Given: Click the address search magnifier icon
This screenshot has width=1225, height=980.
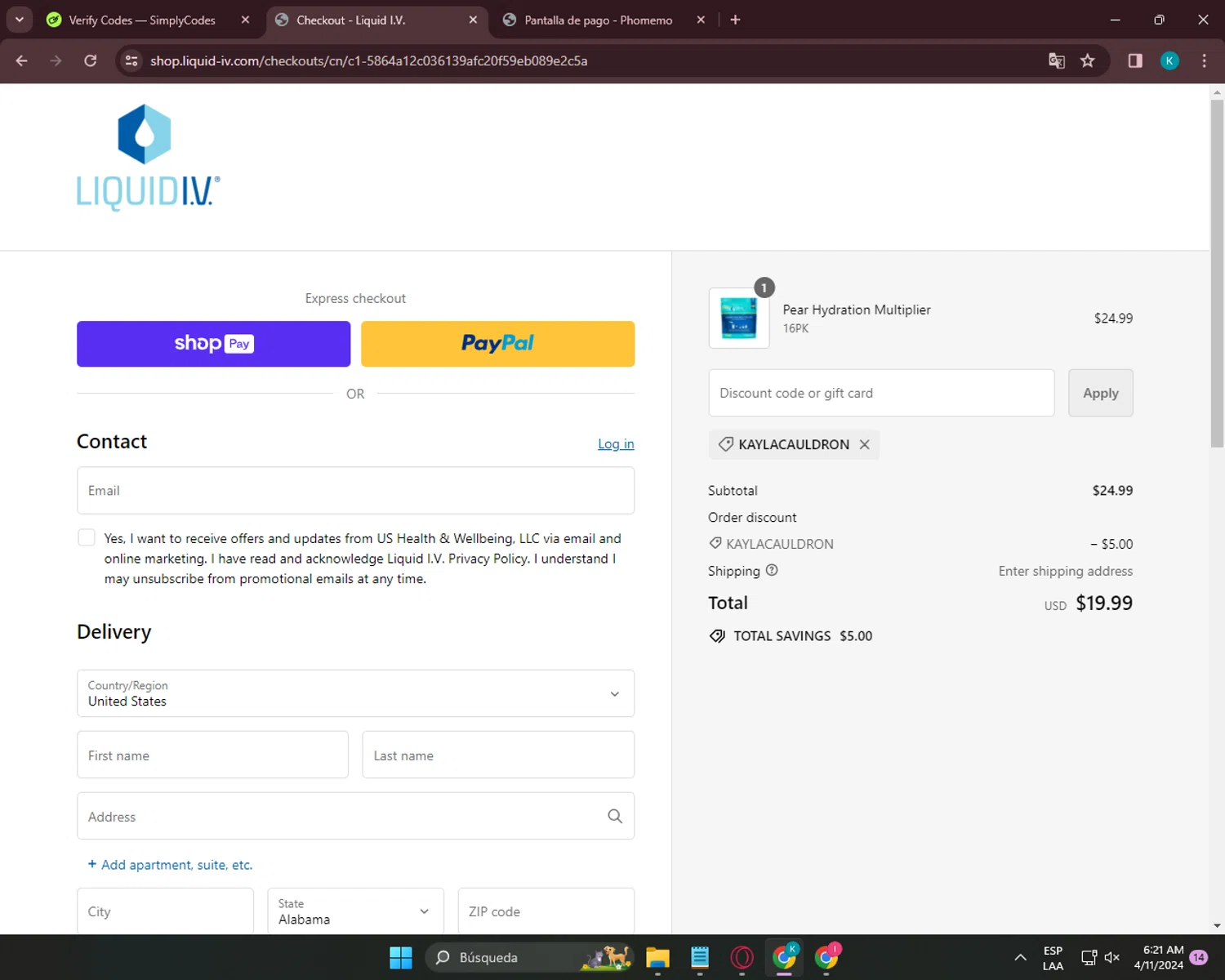Looking at the screenshot, I should (x=615, y=816).
